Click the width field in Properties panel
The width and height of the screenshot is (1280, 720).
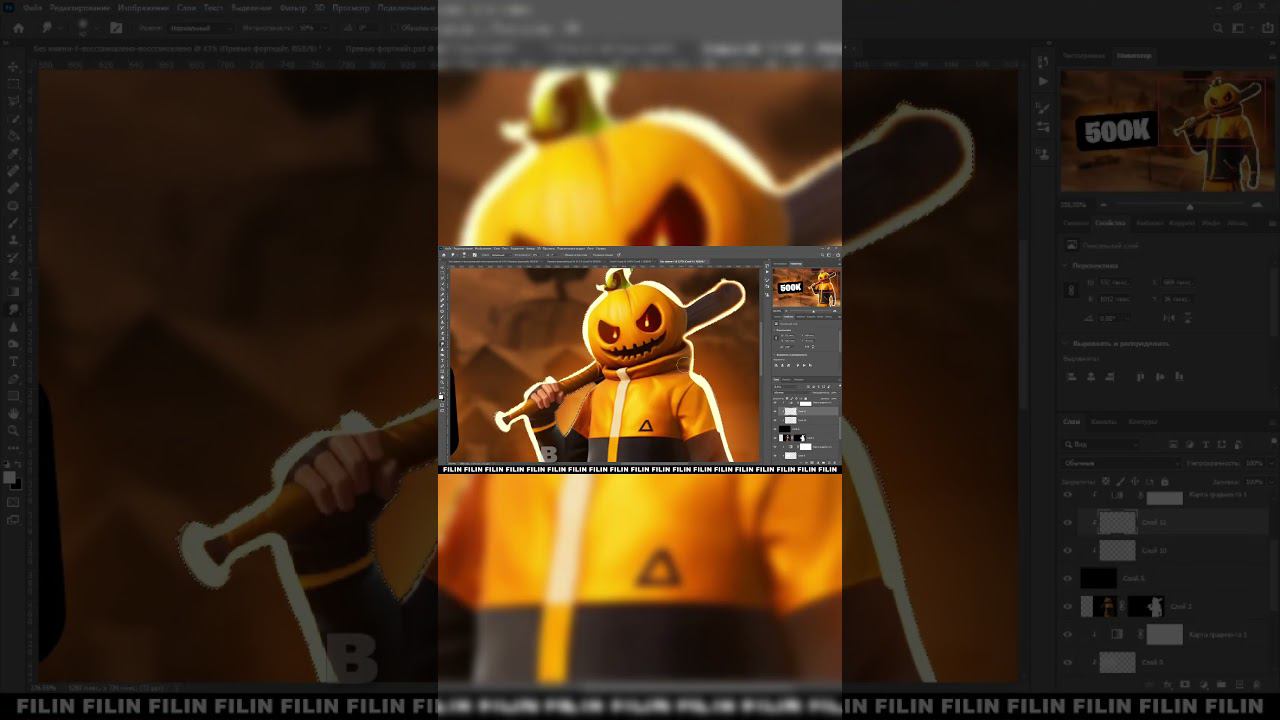[x=1113, y=283]
